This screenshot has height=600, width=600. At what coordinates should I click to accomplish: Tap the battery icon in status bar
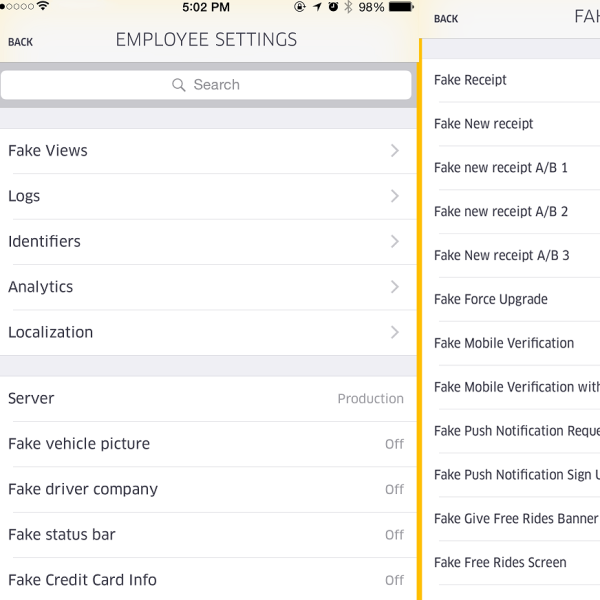pyautogui.click(x=401, y=7)
